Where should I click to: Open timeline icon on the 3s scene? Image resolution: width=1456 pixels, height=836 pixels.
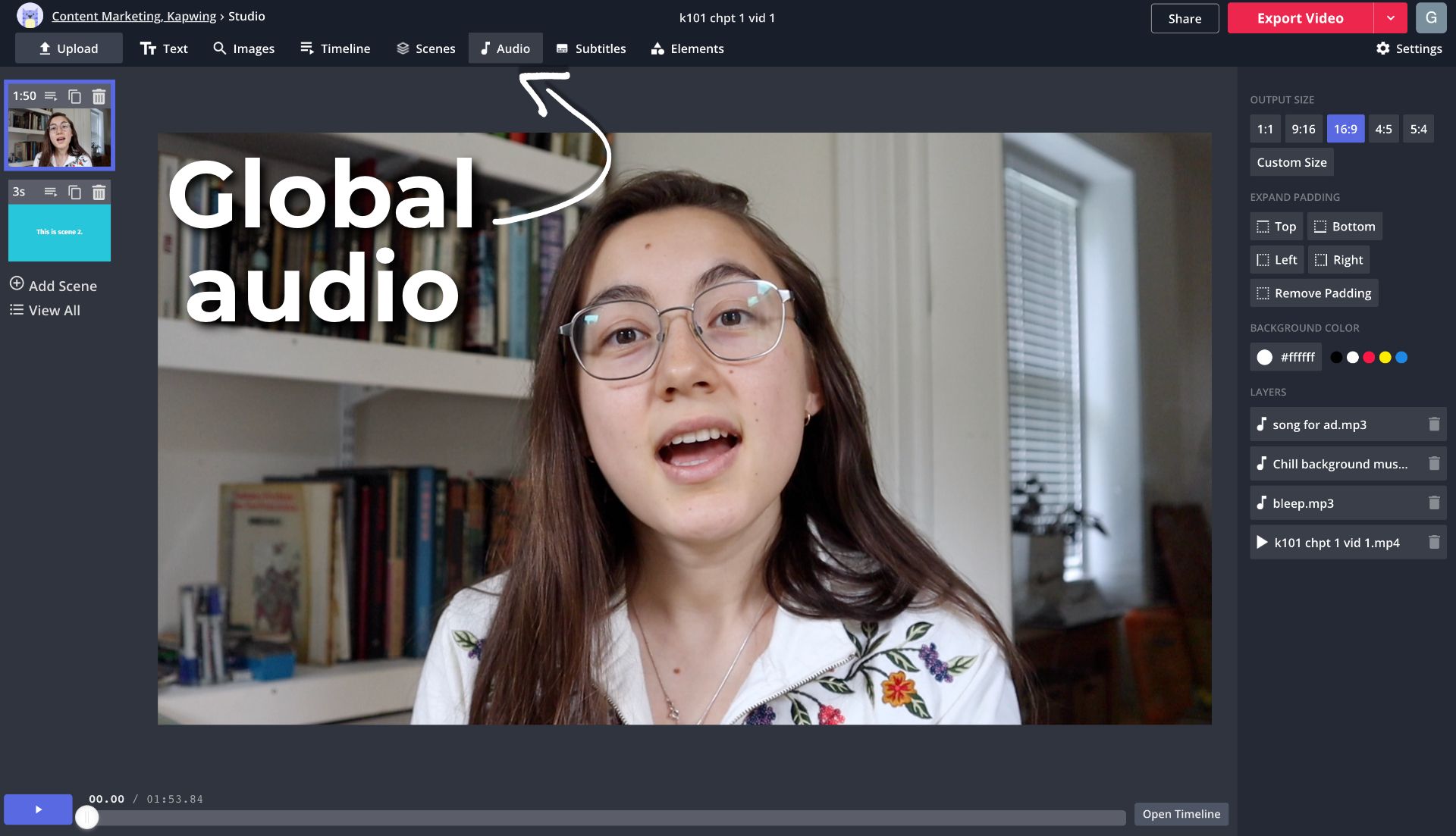pyautogui.click(x=51, y=192)
